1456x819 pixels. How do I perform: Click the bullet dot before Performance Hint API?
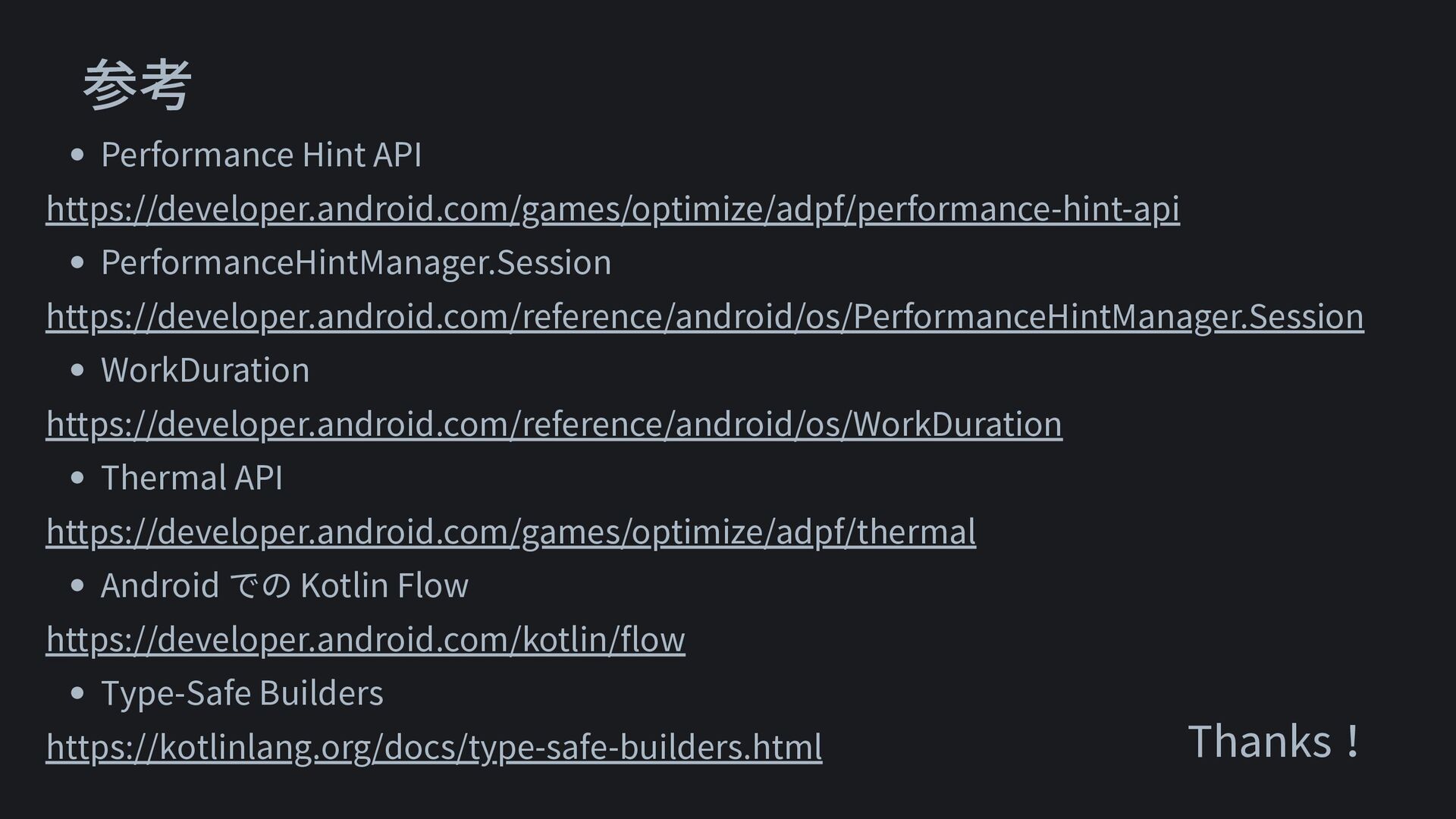tap(77, 155)
